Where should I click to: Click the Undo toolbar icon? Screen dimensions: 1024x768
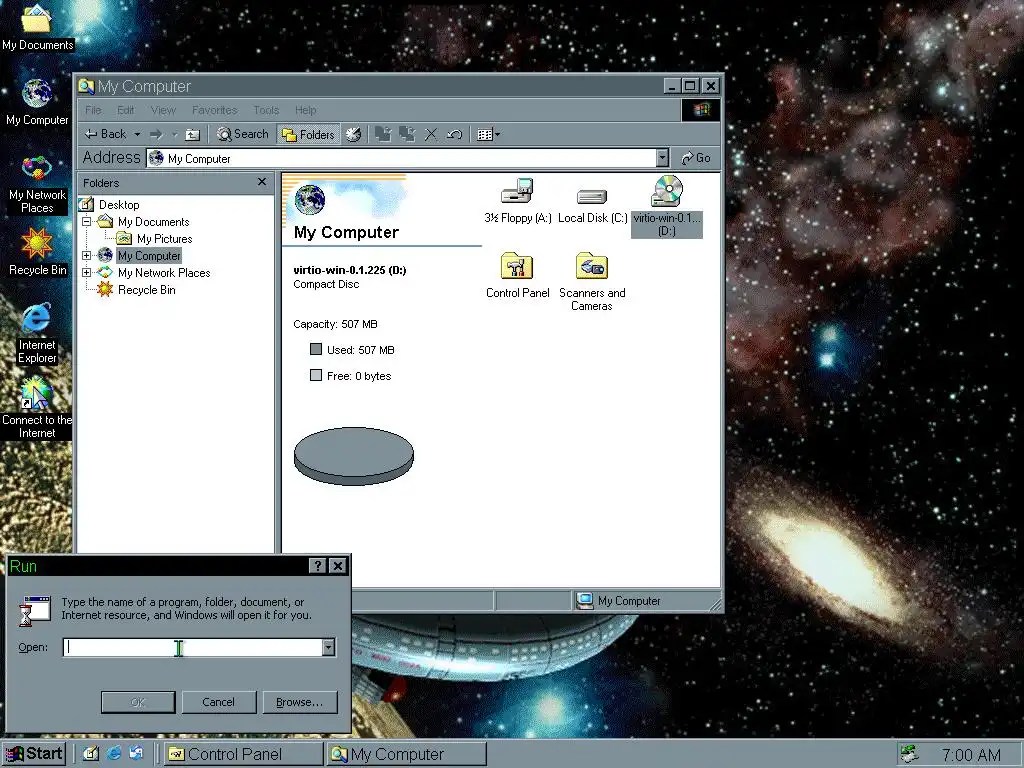coord(455,135)
